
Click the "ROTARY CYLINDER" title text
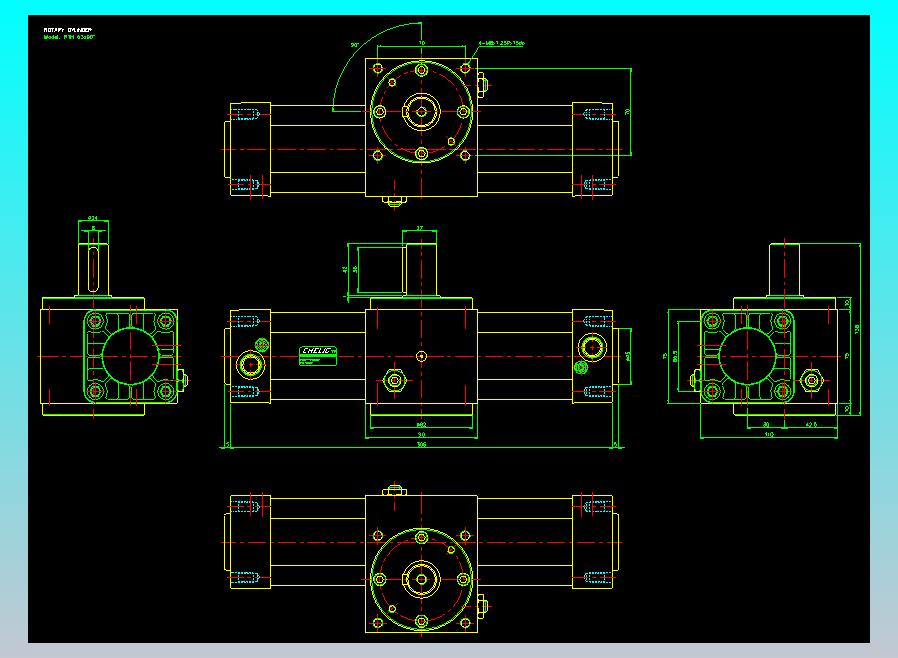(x=68, y=30)
